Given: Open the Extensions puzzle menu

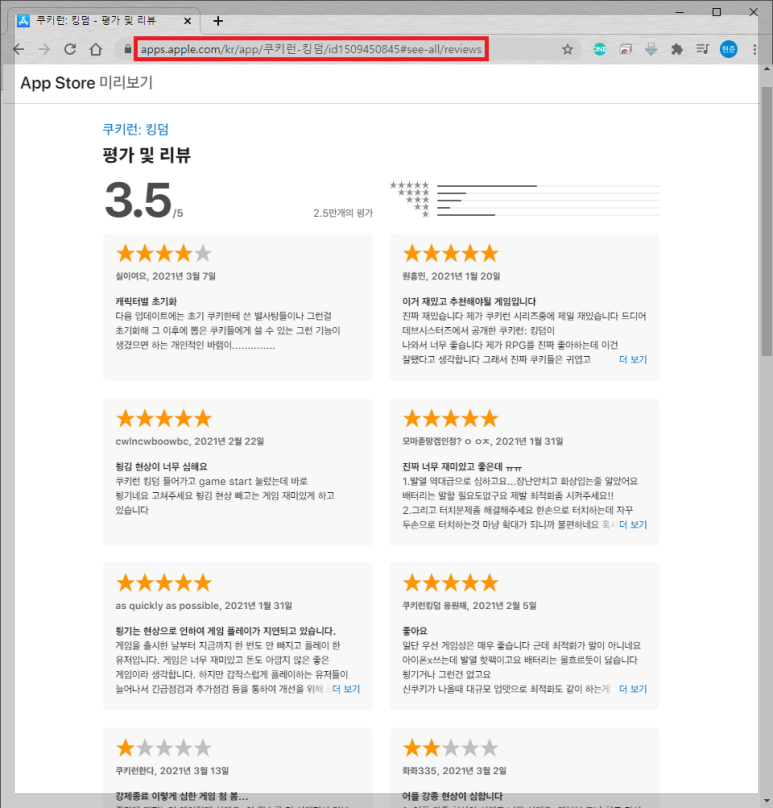Looking at the screenshot, I should [x=677, y=49].
